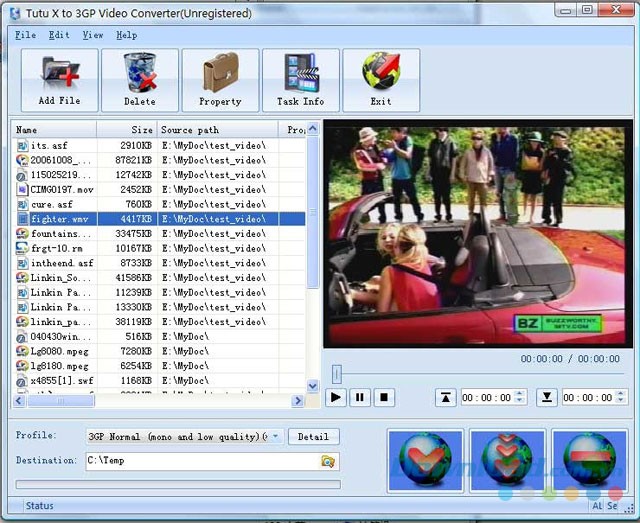The height and width of the screenshot is (523, 640).
Task: Convert all with multi-arrow globe button
Action: coord(507,461)
